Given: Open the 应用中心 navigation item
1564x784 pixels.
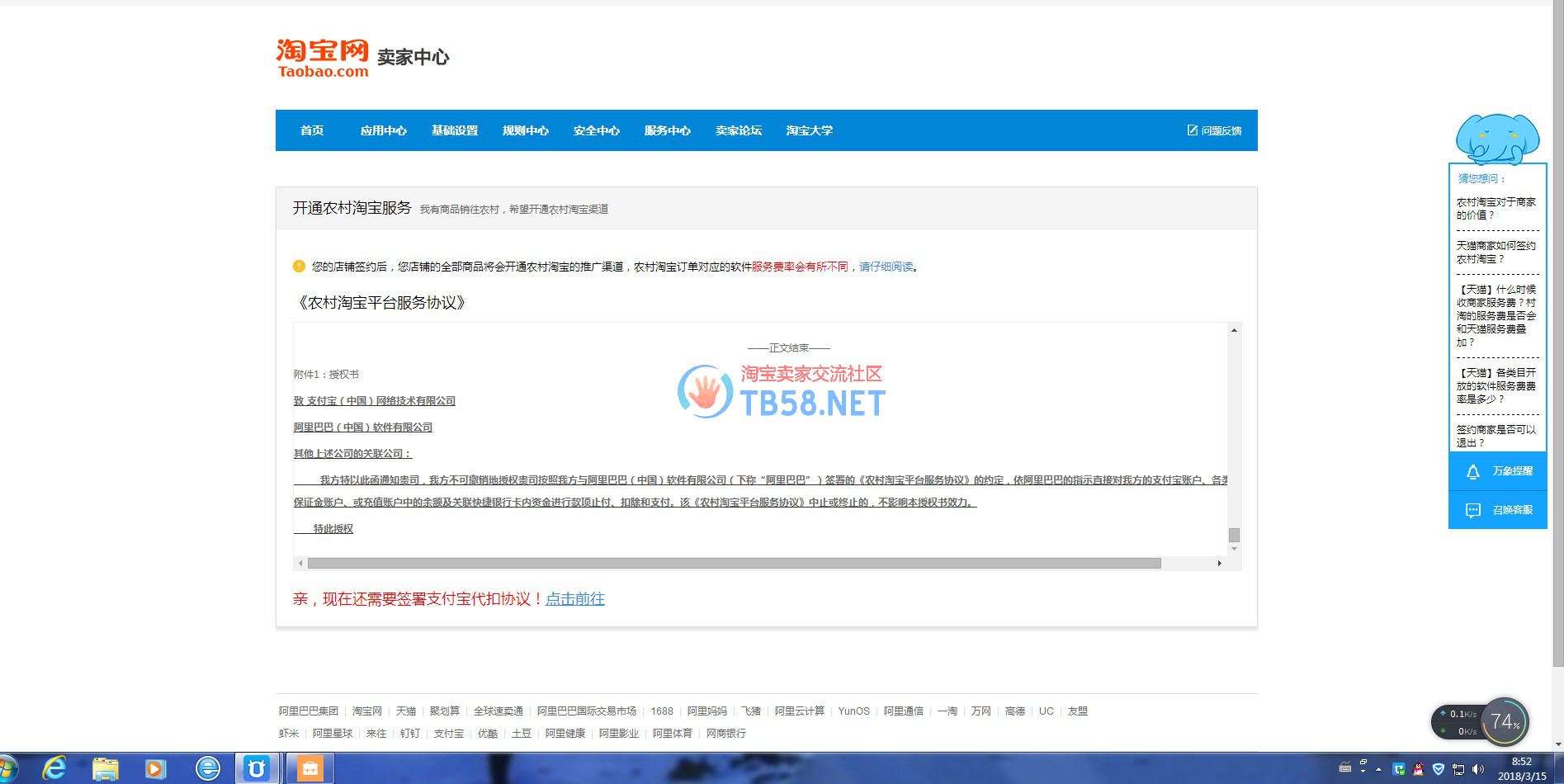Looking at the screenshot, I should (384, 130).
